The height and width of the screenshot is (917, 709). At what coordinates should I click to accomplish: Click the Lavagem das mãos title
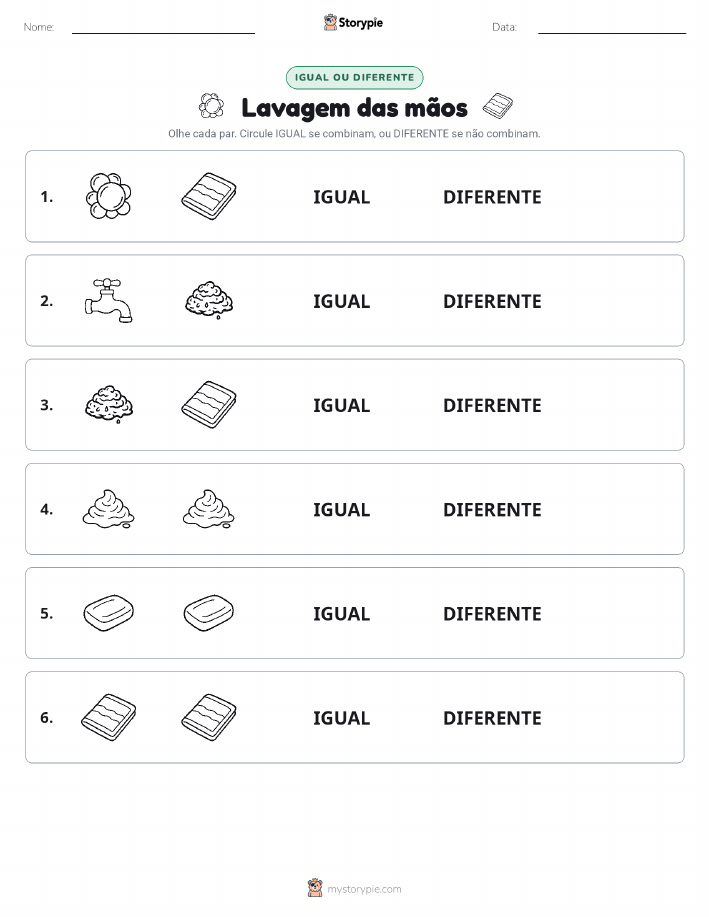coord(354,108)
